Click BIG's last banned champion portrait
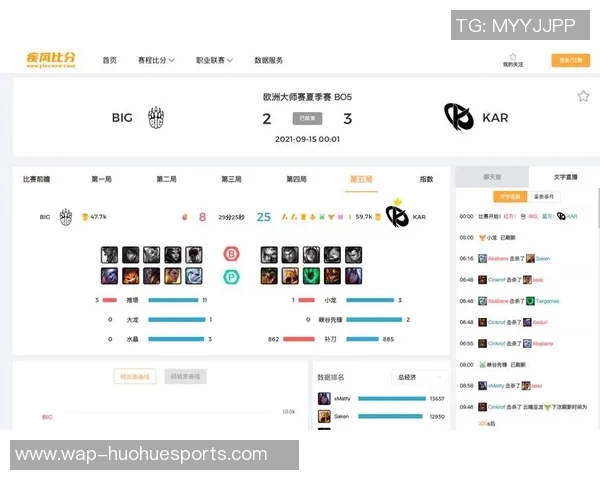Image resolution: width=600 pixels, height=480 pixels. 194,255
